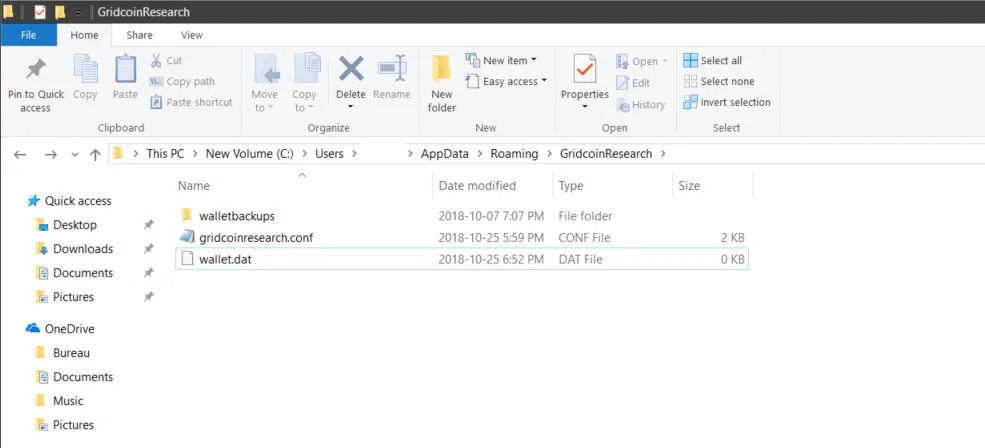Expand the Properties dropdown arrow
985x448 pixels.
pos(585,107)
